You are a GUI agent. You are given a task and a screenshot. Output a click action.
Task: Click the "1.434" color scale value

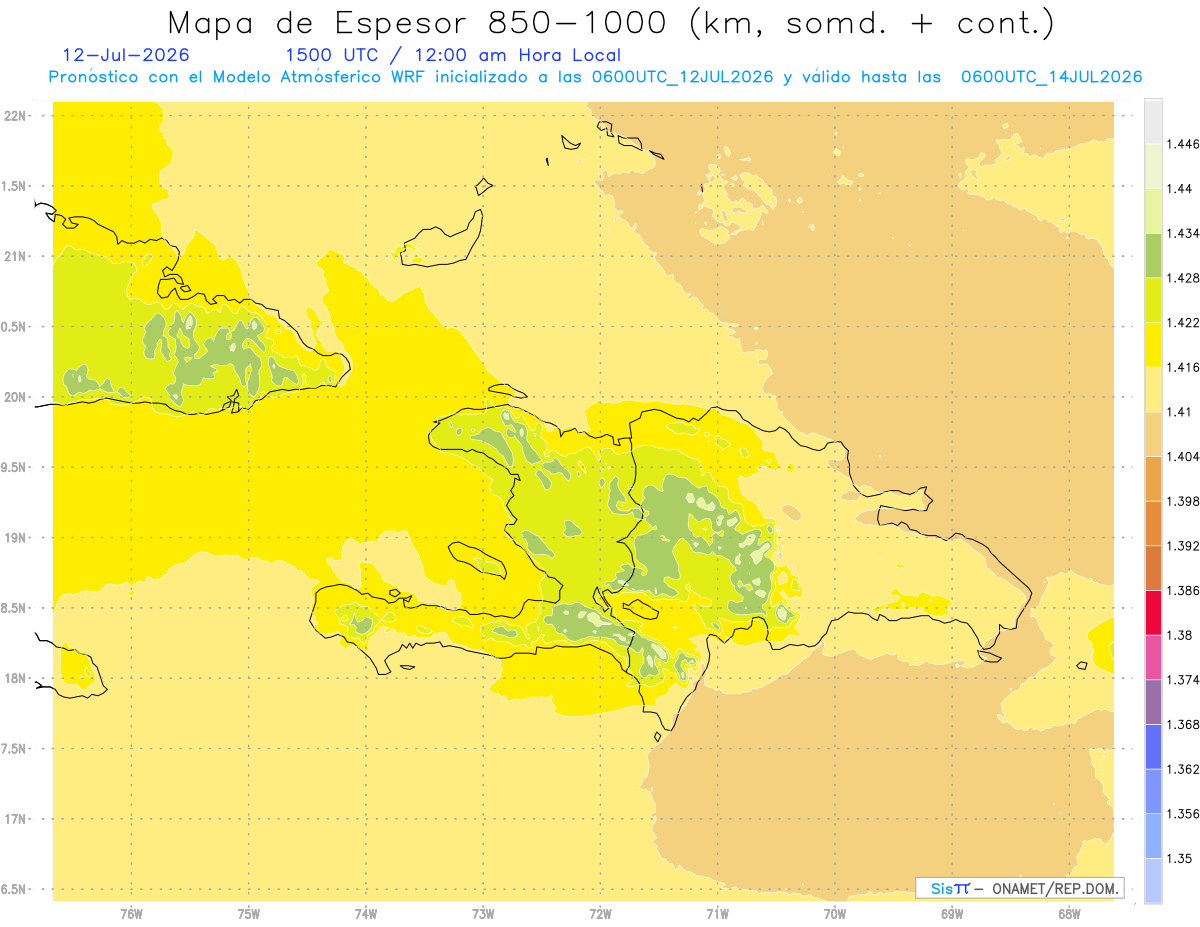pyautogui.click(x=1183, y=233)
